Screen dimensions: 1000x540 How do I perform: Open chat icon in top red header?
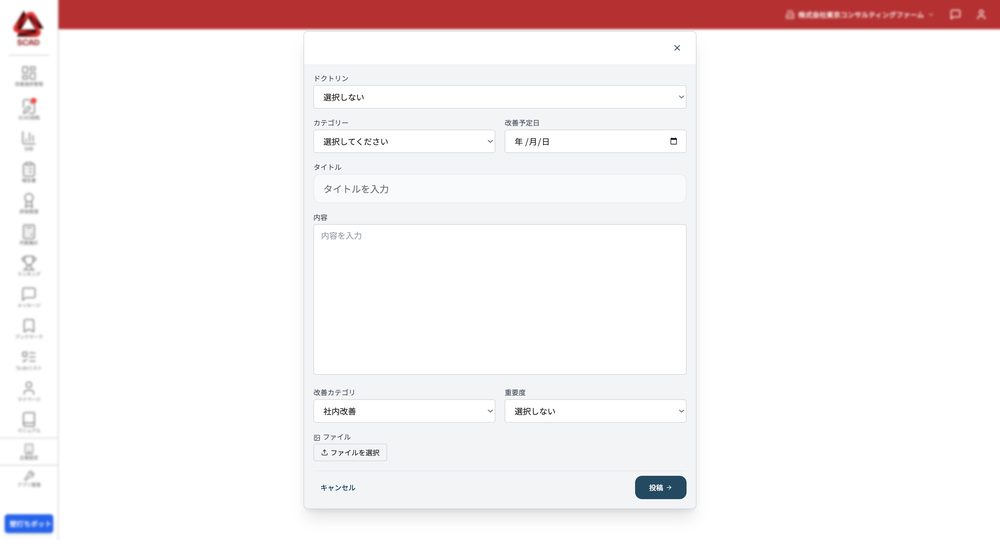click(955, 14)
